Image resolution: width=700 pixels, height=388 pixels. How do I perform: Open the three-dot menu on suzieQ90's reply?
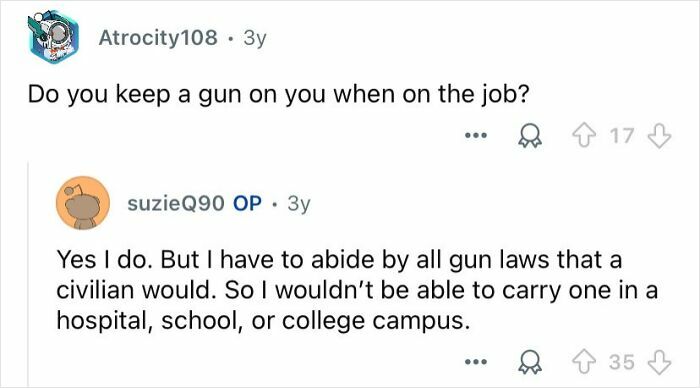475,361
